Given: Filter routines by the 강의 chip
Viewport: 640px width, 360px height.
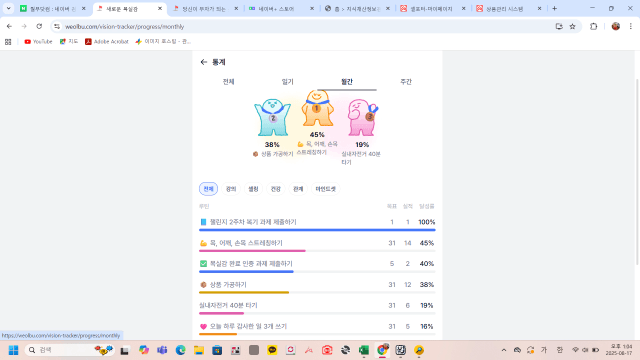Looking at the screenshot, I should point(231,189).
